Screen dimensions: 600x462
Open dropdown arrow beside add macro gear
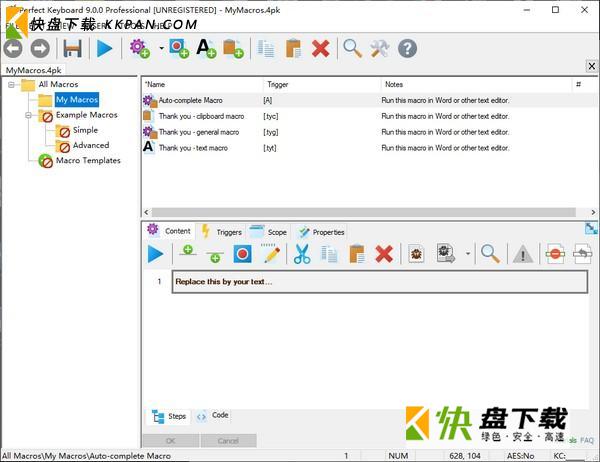click(161, 48)
